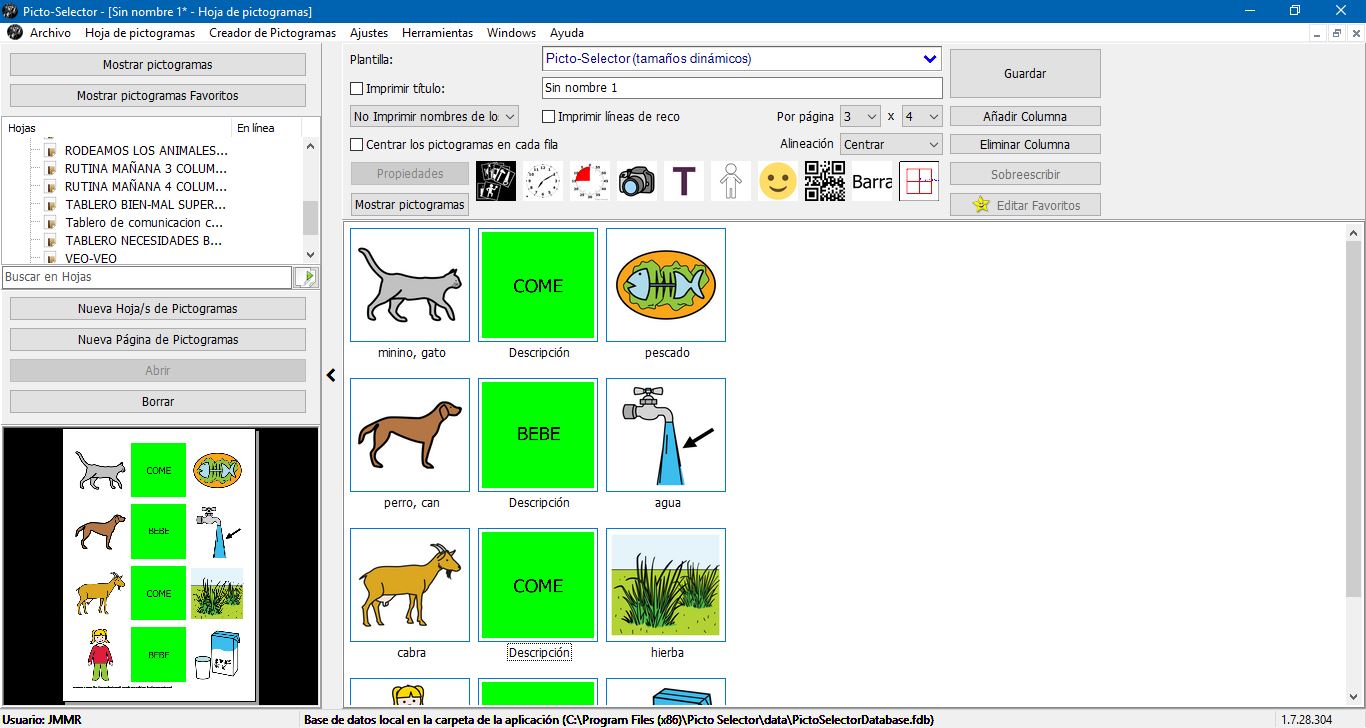Insert a photo using the camera tool
The image size is (1366, 728).
(x=637, y=181)
